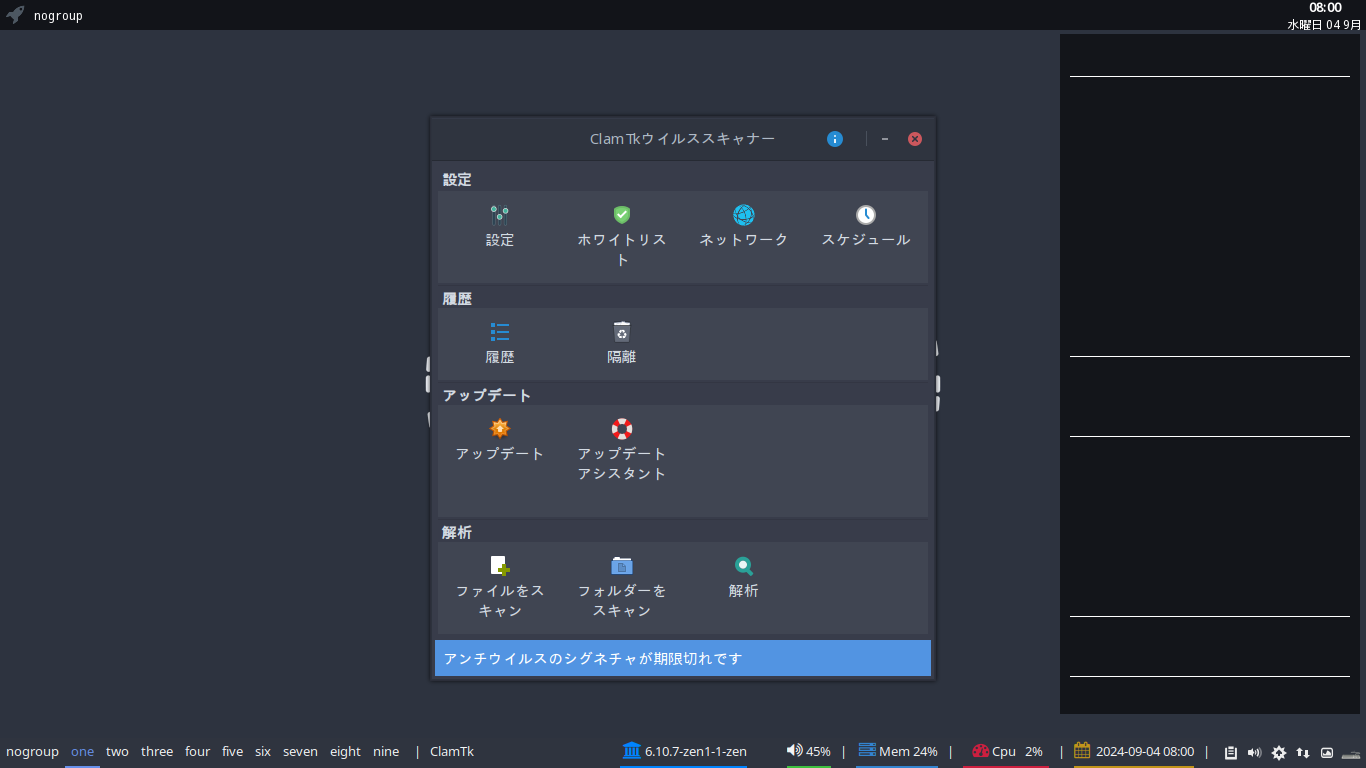Switch to workspace eight
Viewport: 1366px width, 768px height.
346,751
